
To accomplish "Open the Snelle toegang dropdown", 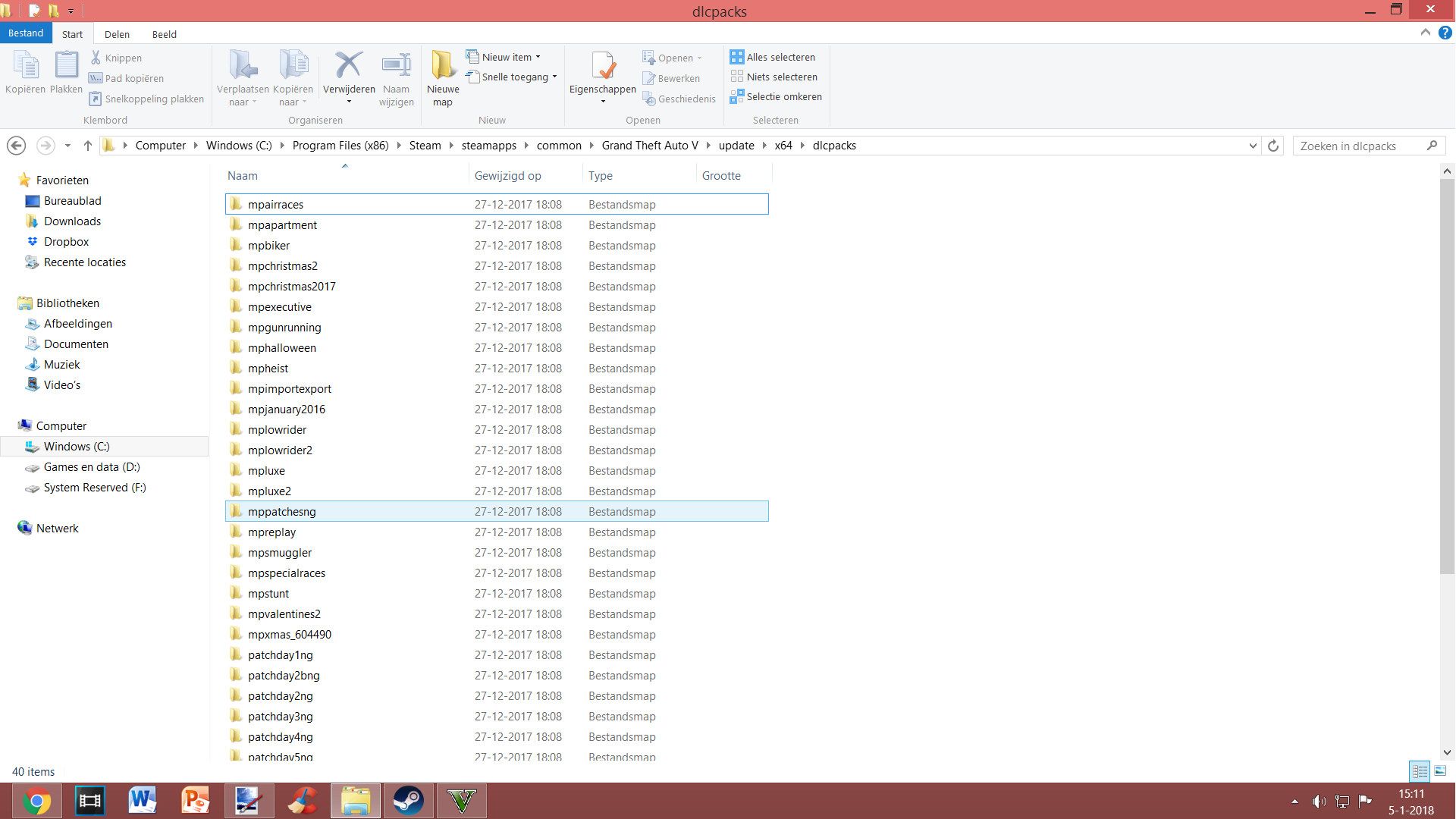I will (512, 77).
